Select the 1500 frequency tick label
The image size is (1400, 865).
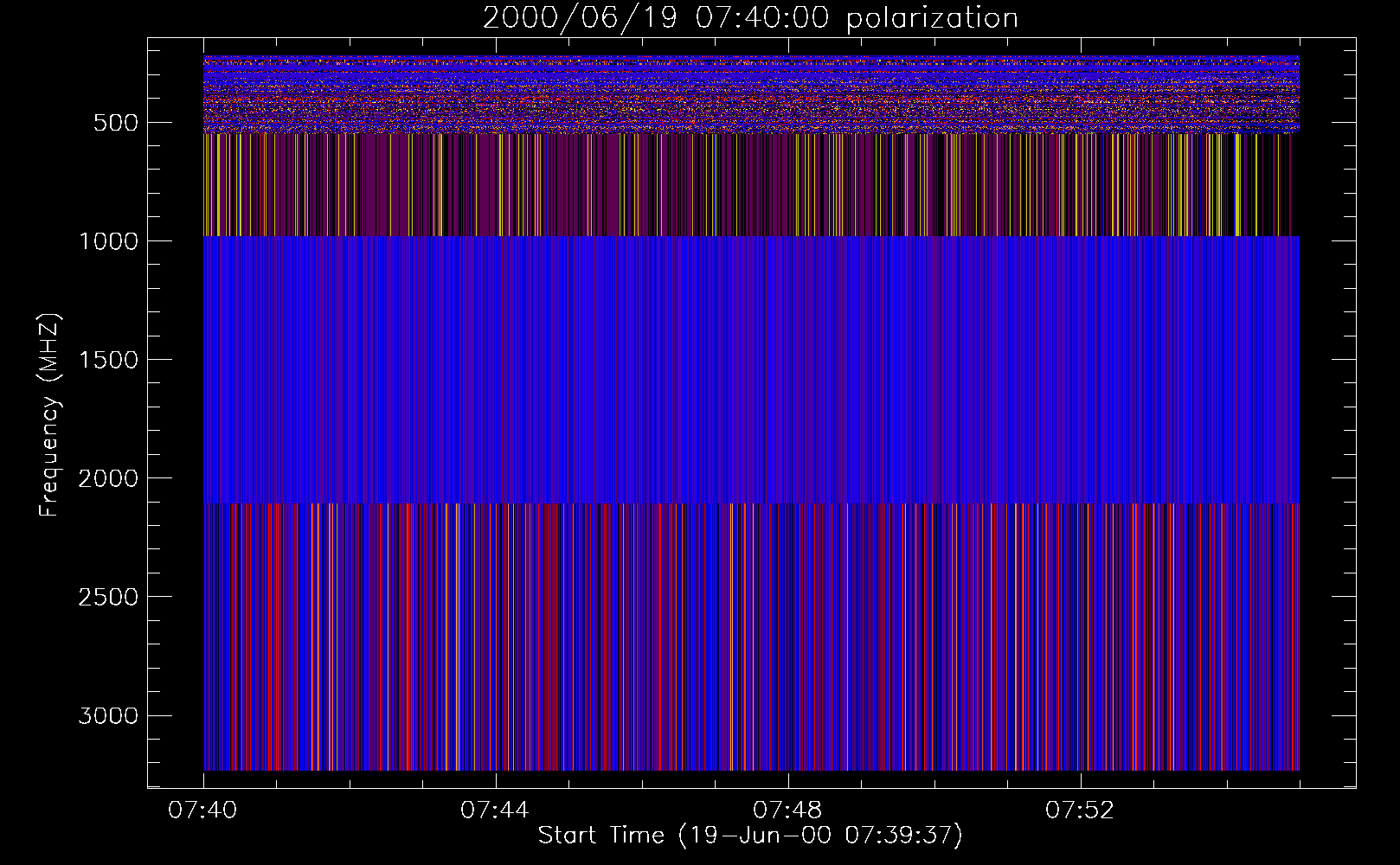click(108, 360)
